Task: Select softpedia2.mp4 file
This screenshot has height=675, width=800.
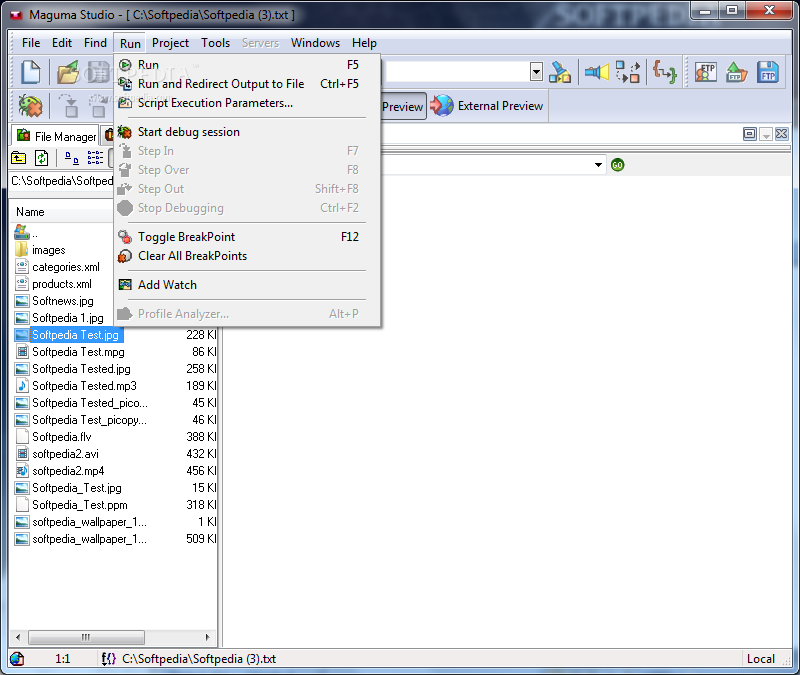Action: (68, 471)
